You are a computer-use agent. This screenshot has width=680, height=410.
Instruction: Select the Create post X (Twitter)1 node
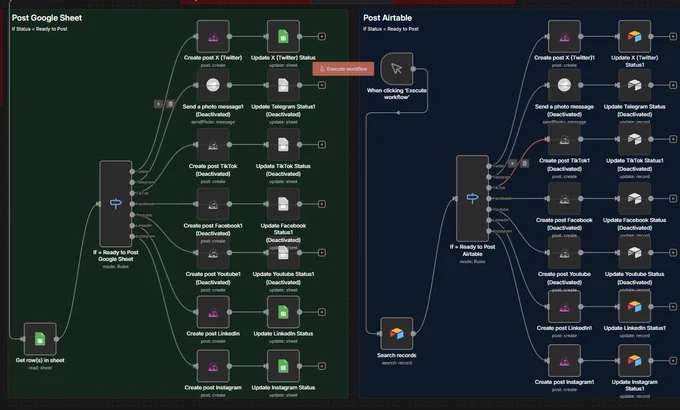[x=564, y=36]
